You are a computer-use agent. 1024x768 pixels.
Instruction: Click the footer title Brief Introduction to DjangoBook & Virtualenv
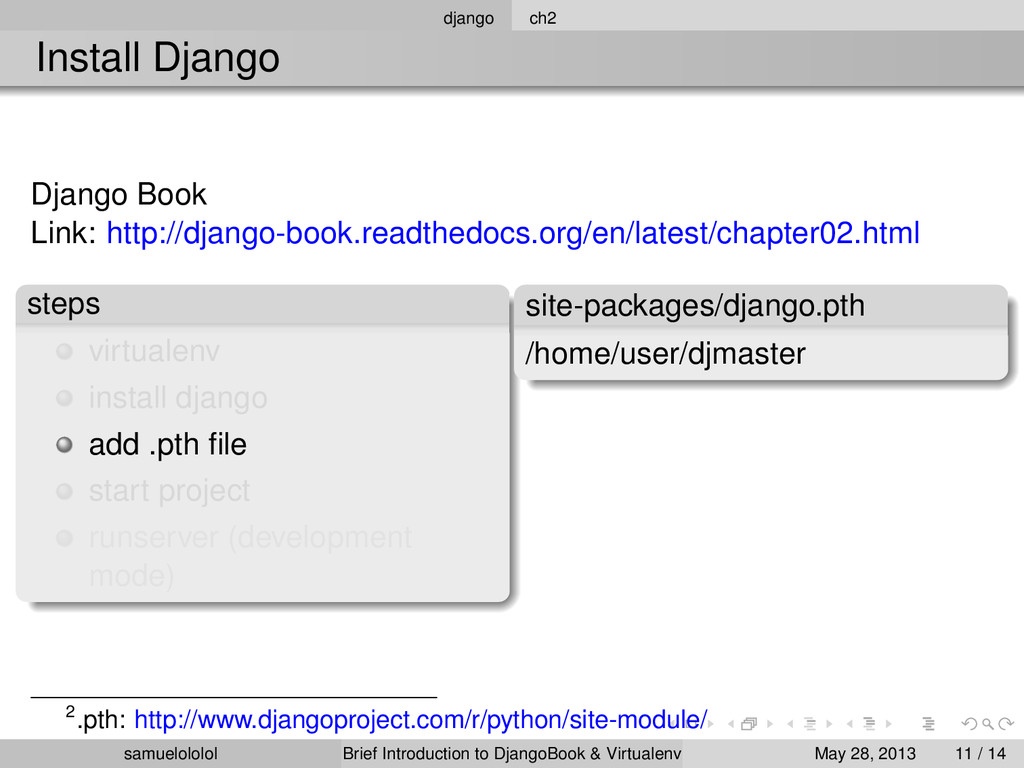coord(512,754)
